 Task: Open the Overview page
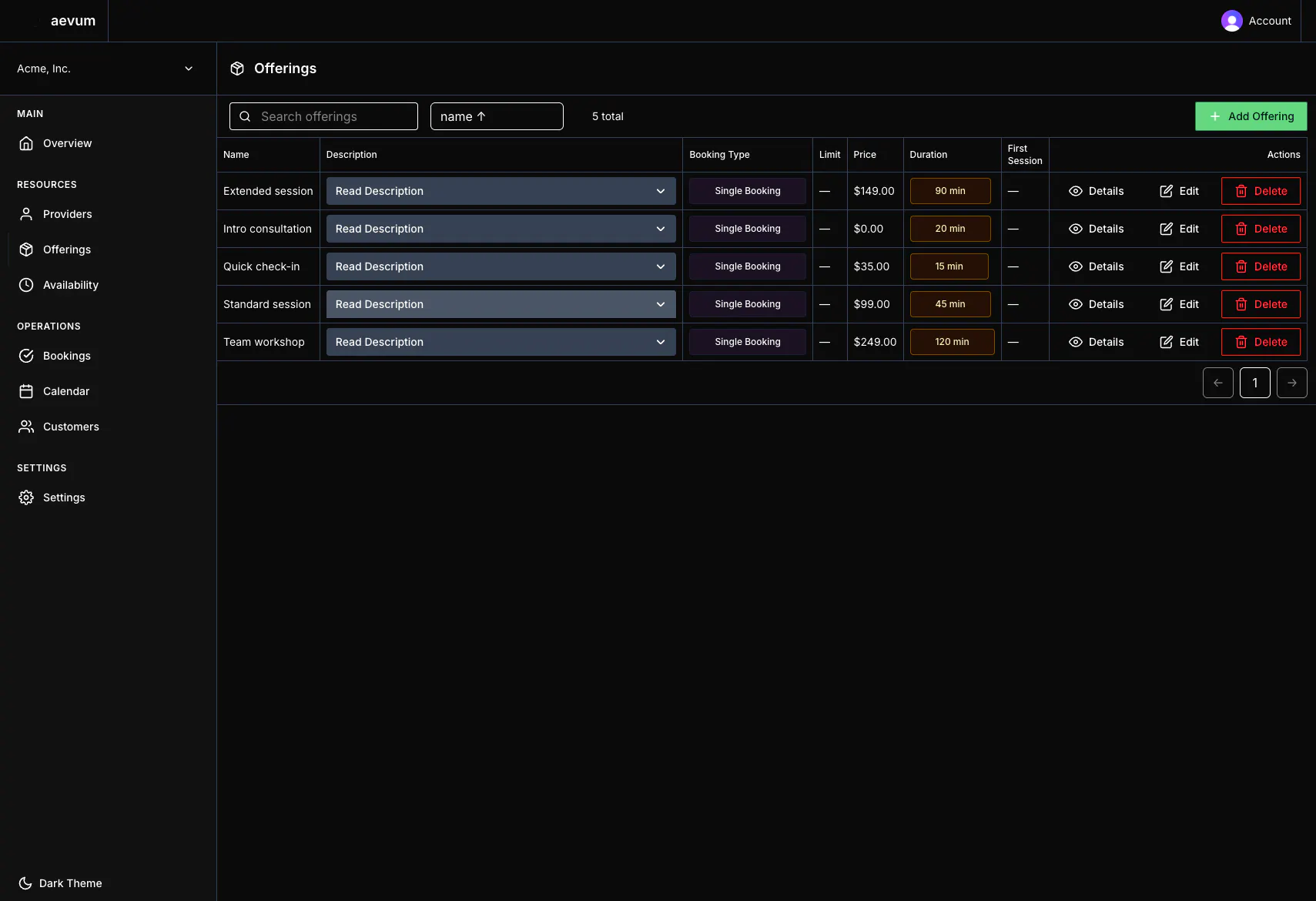click(x=68, y=143)
